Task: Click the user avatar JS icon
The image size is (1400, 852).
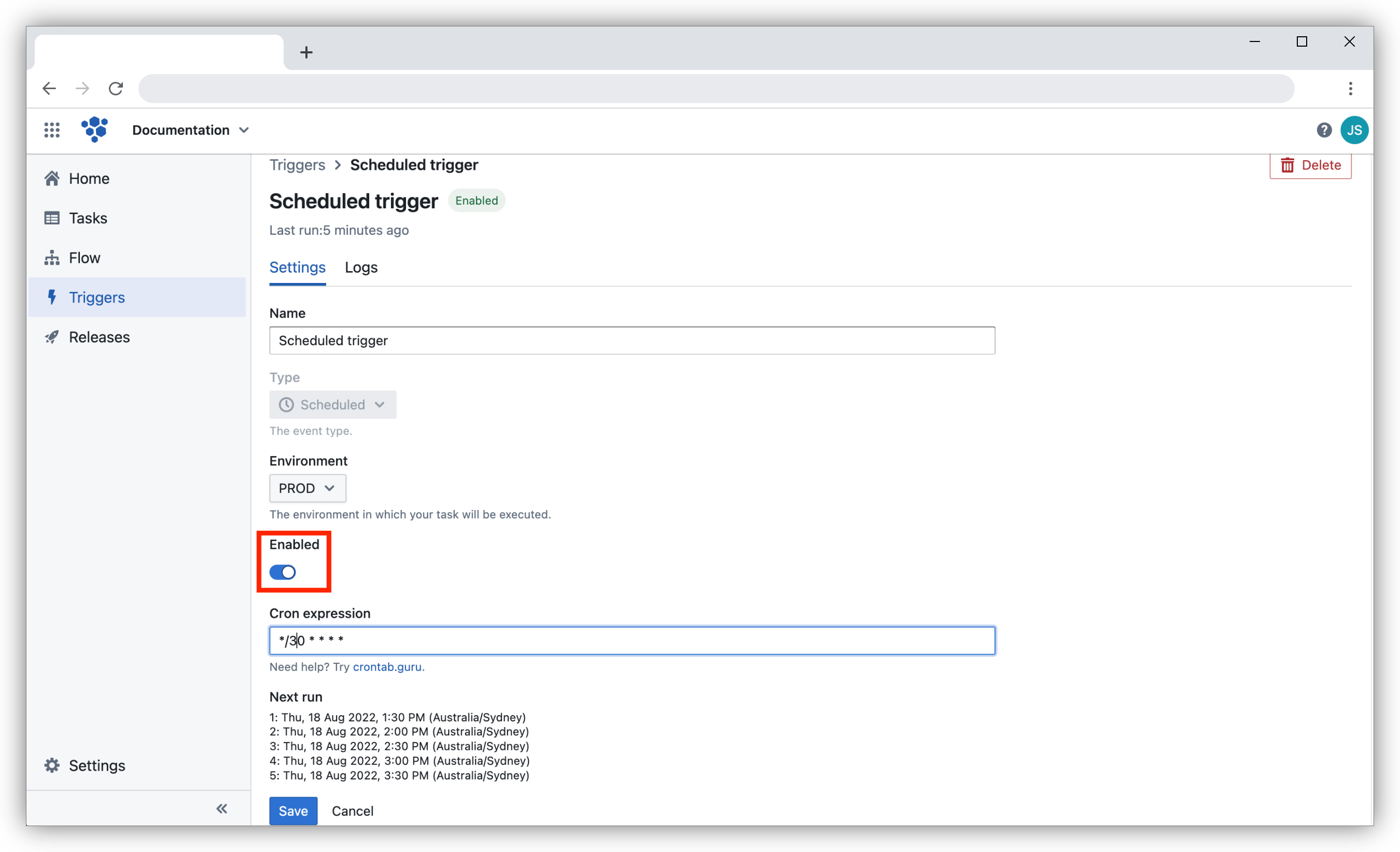Action: click(x=1353, y=129)
